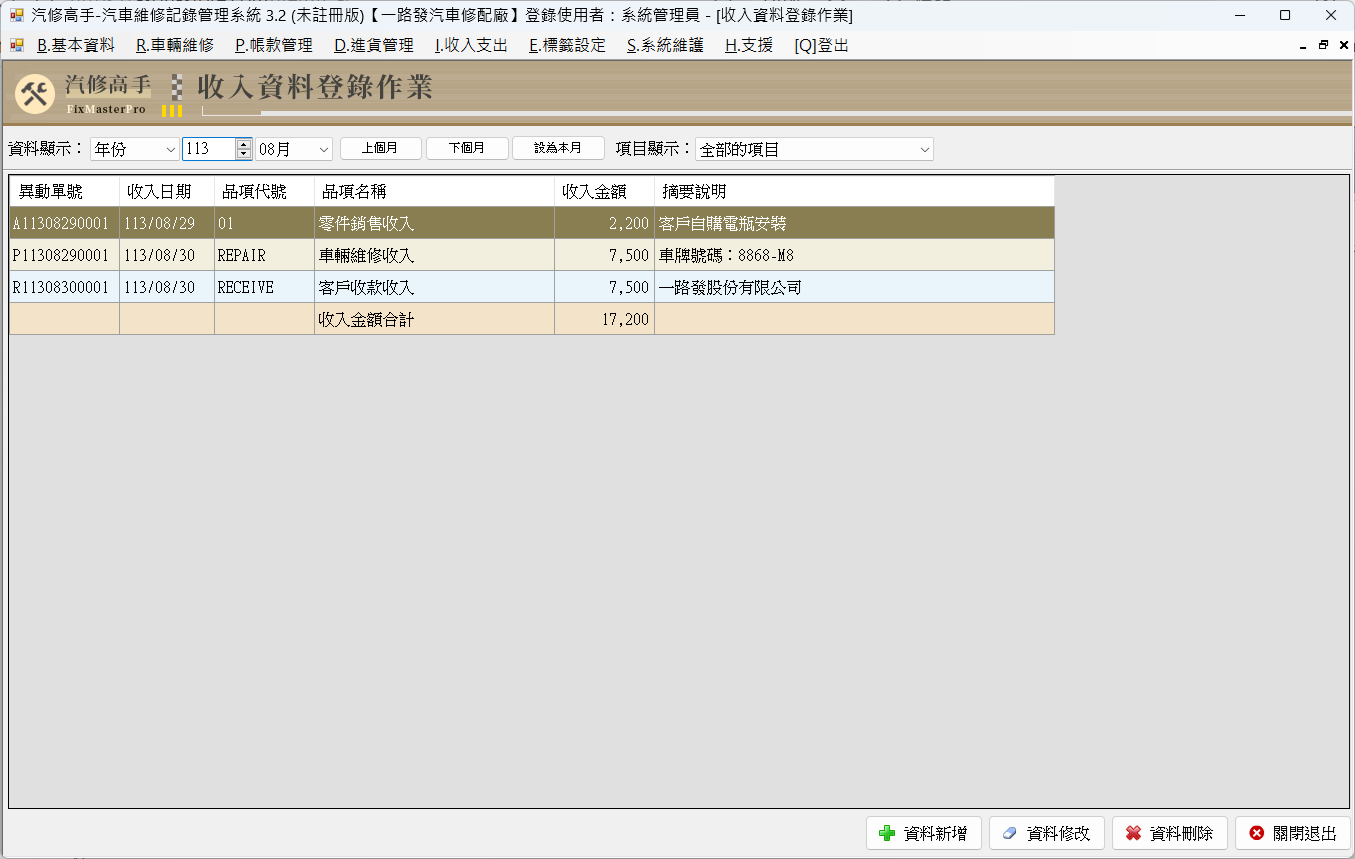
Task: Go to previous month with 上個月 button
Action: [381, 148]
